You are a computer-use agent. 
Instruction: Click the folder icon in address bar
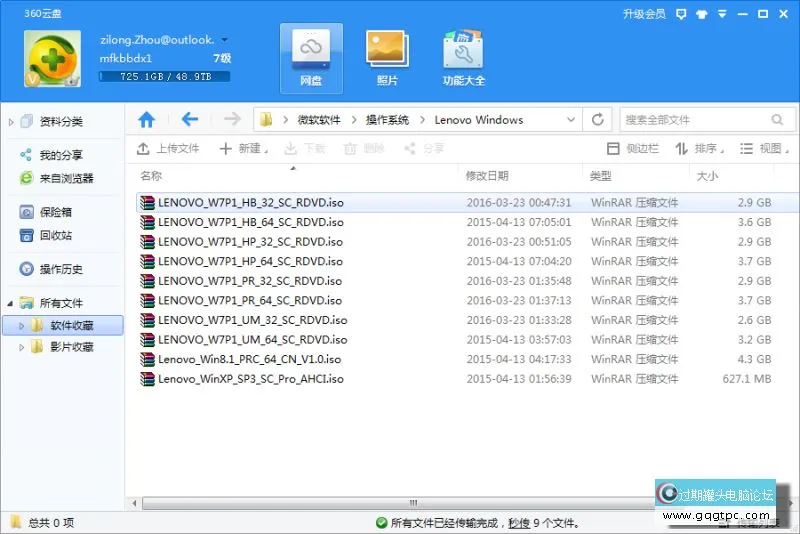pyautogui.click(x=266, y=120)
